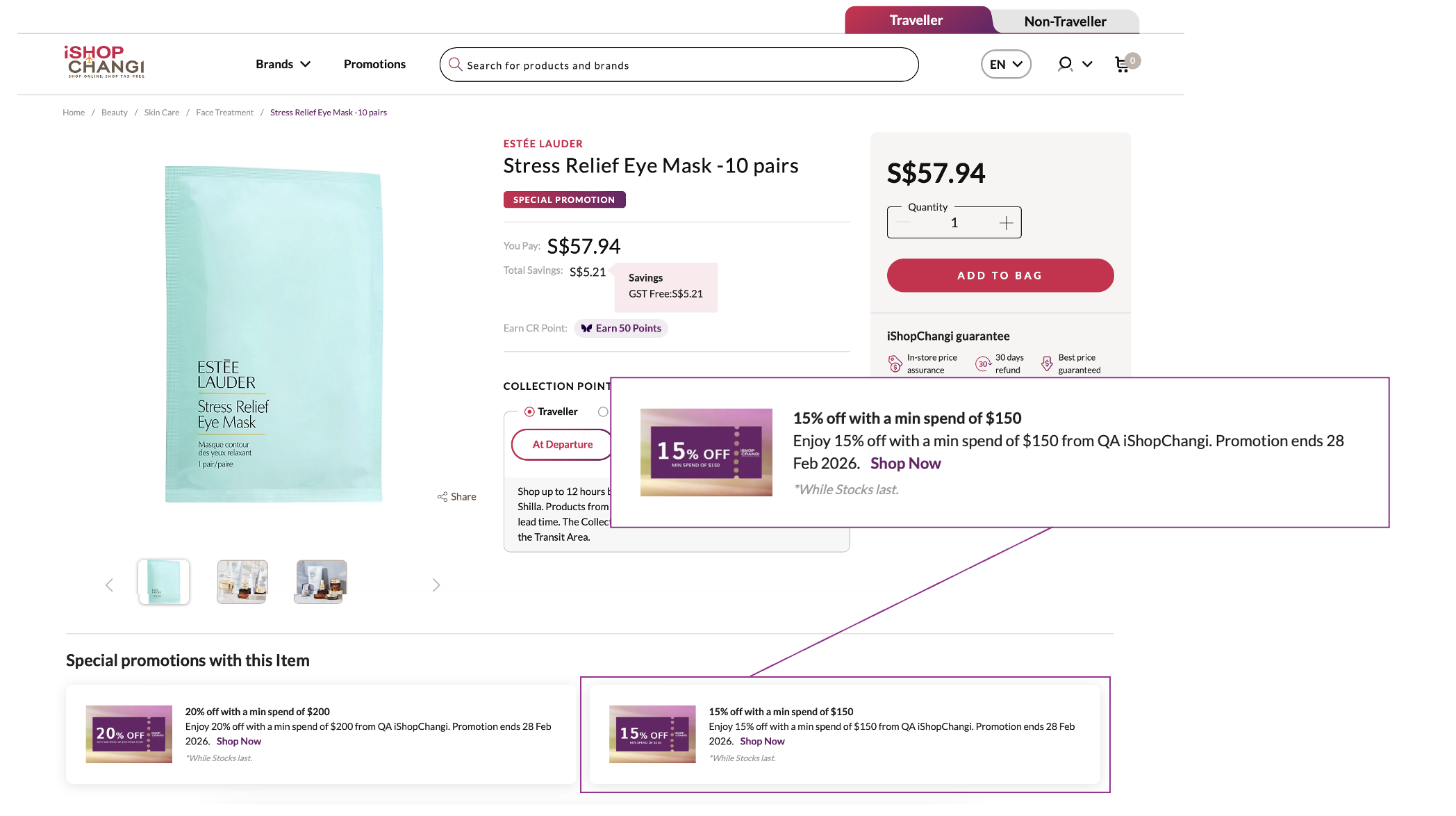The image size is (1456, 816).
Task: Expand the account dropdown chevron
Action: 1087,64
